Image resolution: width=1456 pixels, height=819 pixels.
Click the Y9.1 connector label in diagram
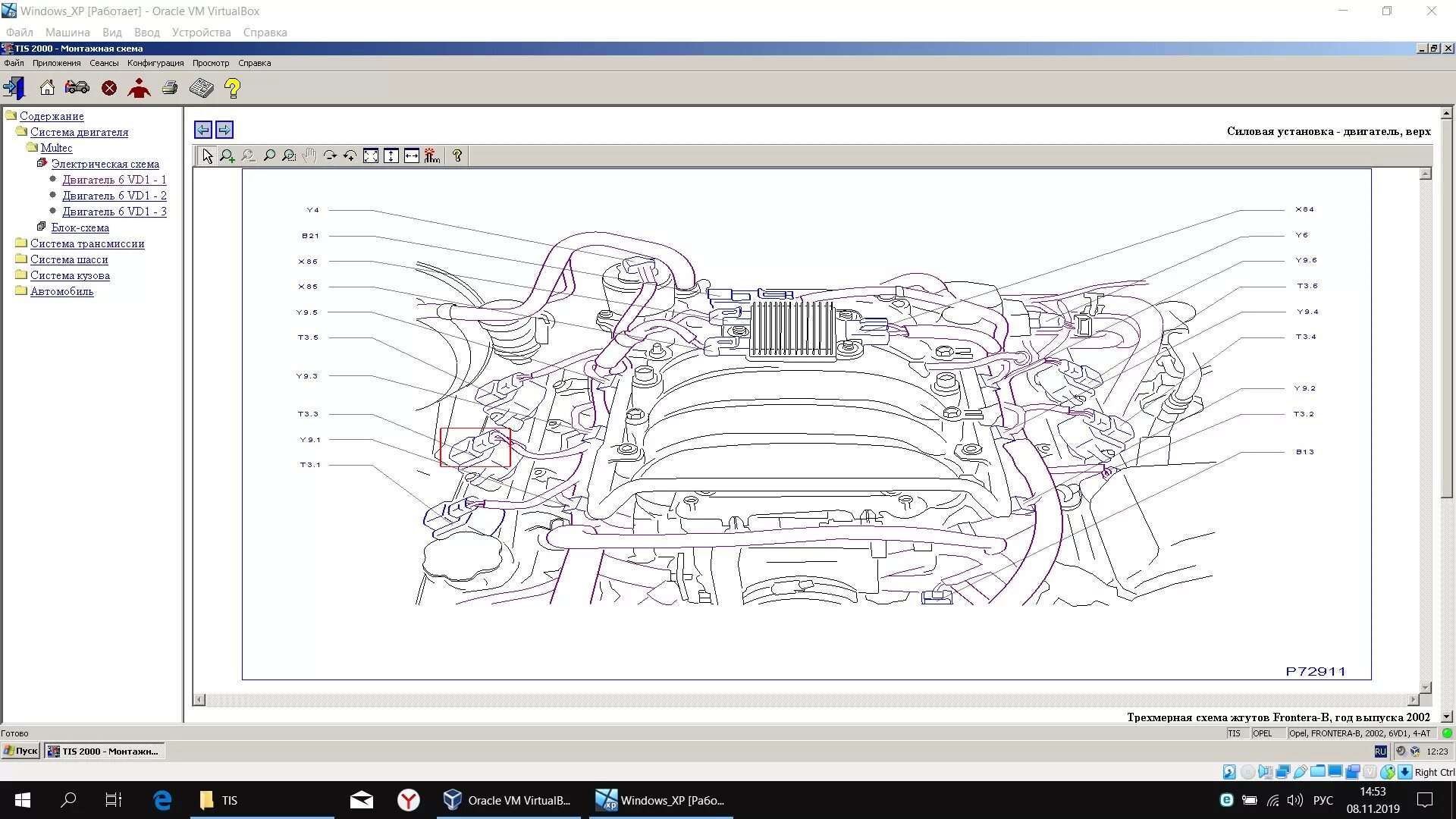point(310,440)
